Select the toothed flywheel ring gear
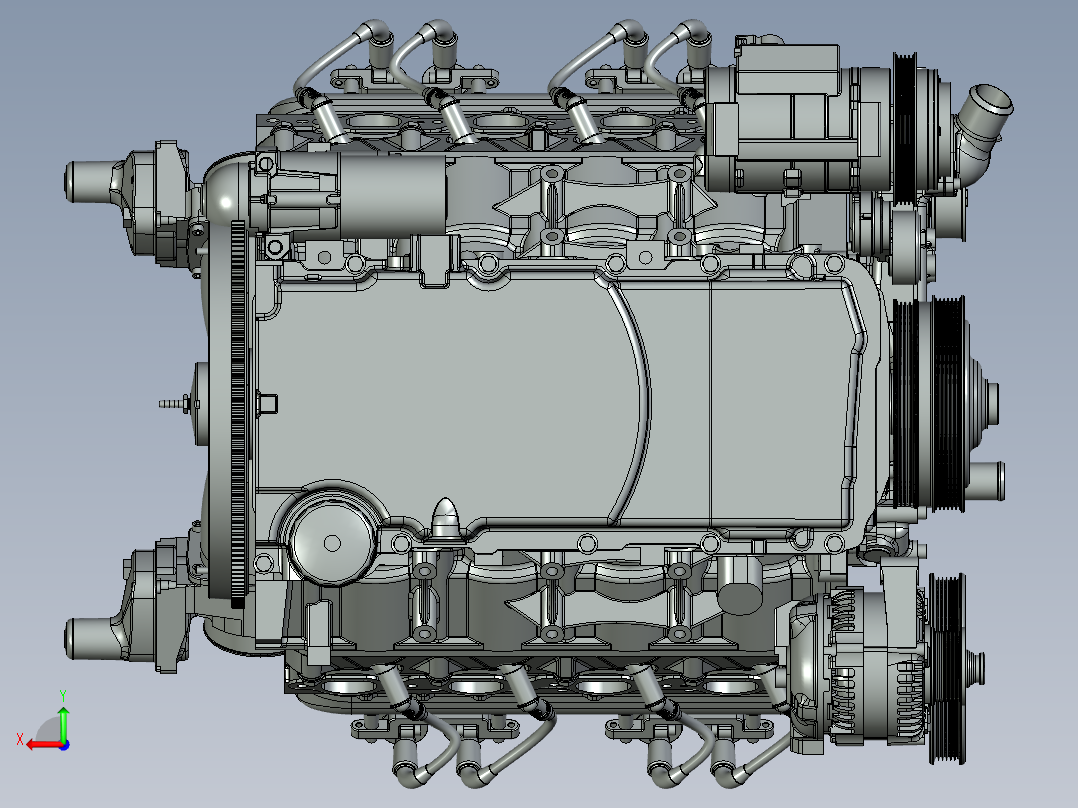Screen dimensions: 1078x808 click(x=239, y=415)
